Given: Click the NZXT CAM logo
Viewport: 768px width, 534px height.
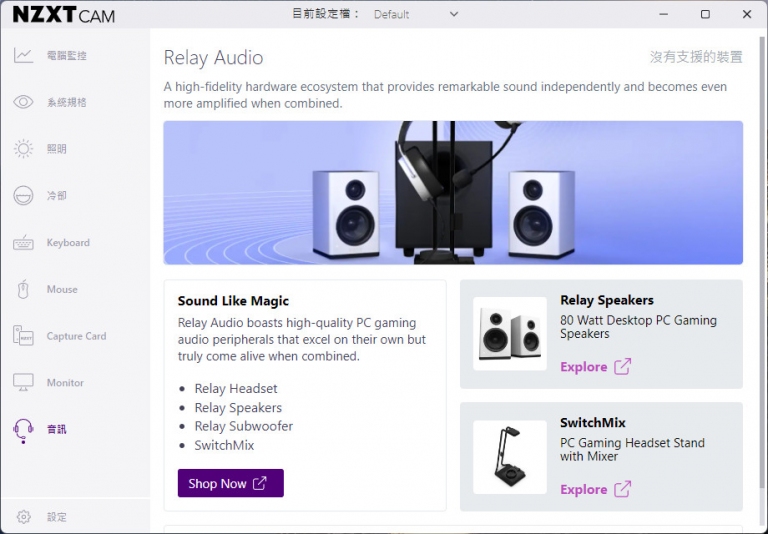Looking at the screenshot, I should [x=64, y=15].
